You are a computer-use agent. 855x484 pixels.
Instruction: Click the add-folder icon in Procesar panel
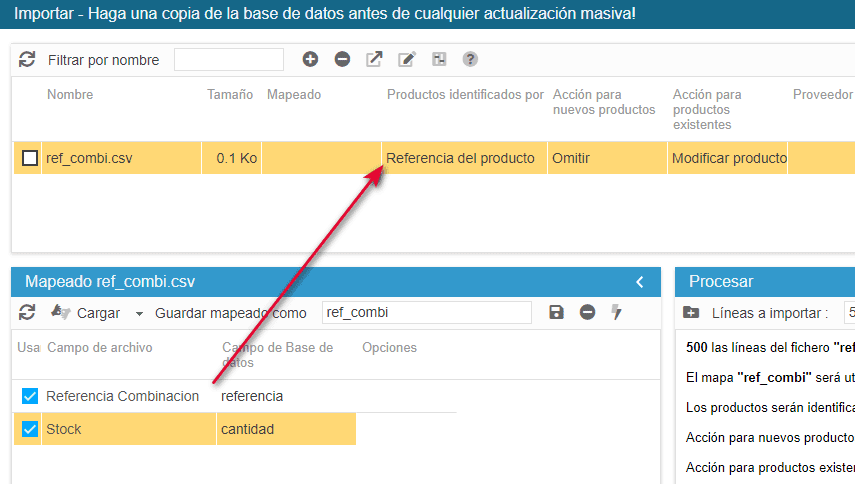pyautogui.click(x=691, y=313)
